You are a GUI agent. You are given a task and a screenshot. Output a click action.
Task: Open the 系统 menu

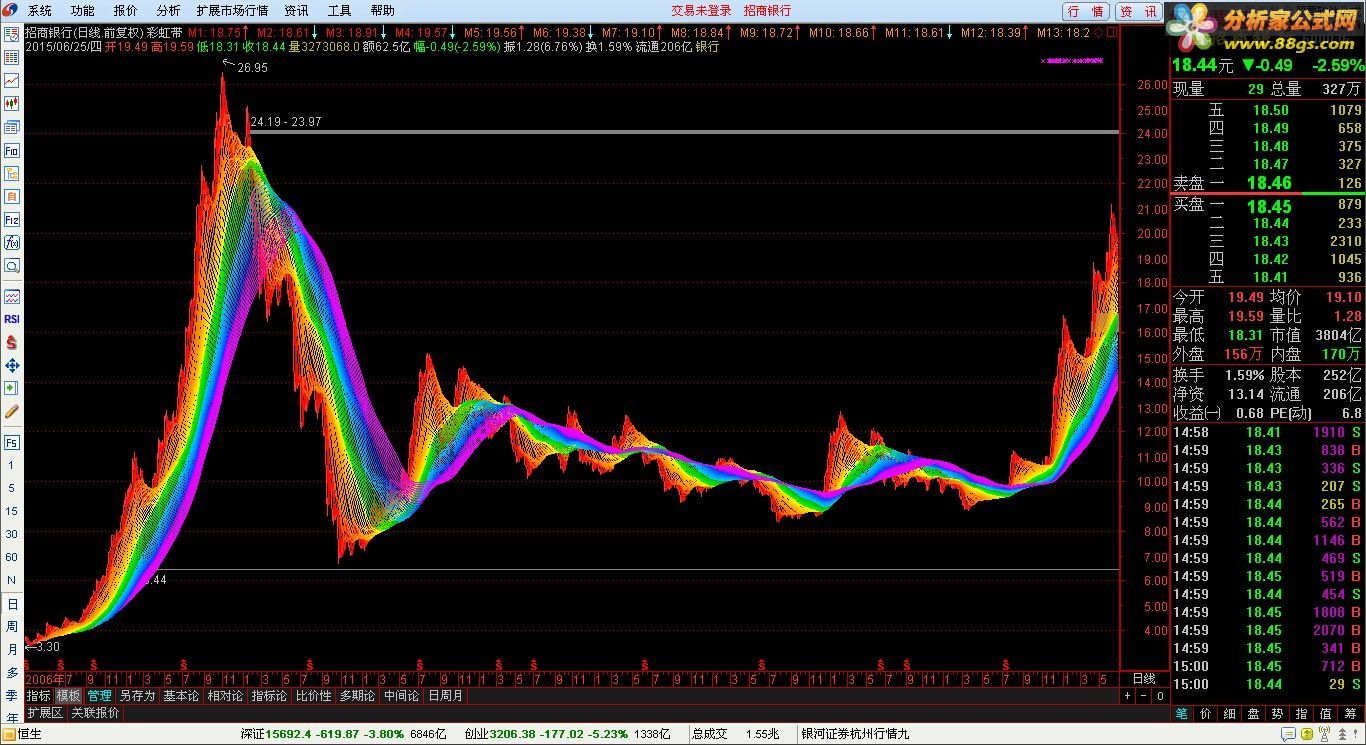coord(40,11)
